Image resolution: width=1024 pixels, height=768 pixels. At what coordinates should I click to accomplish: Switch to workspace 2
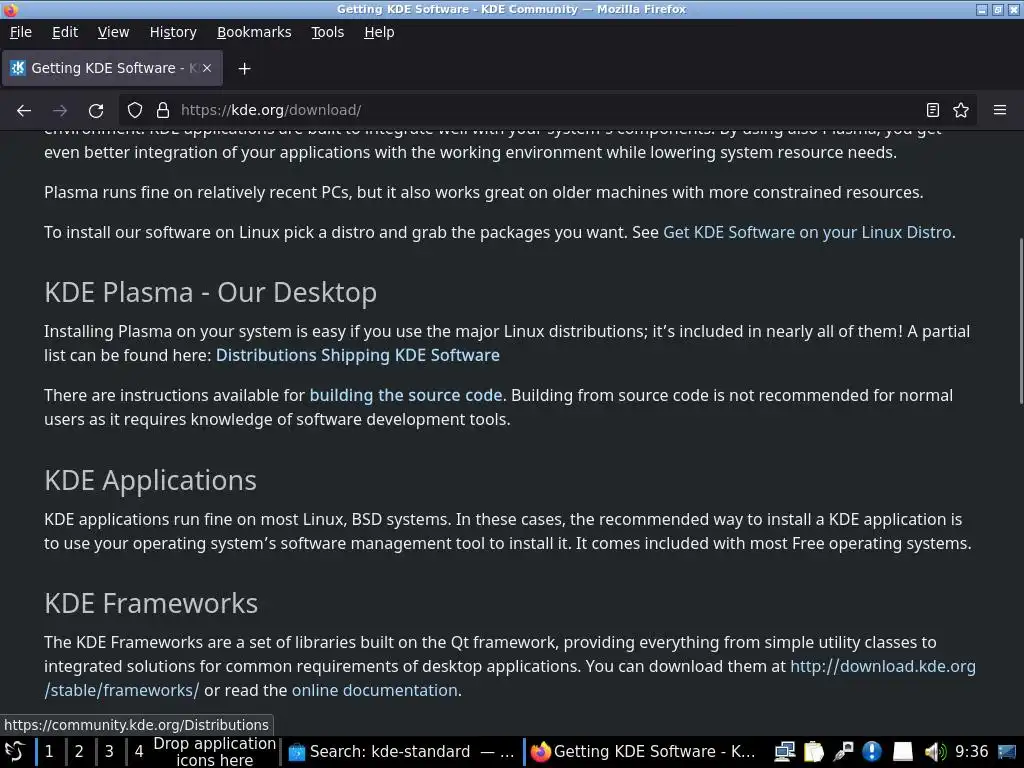coord(79,752)
